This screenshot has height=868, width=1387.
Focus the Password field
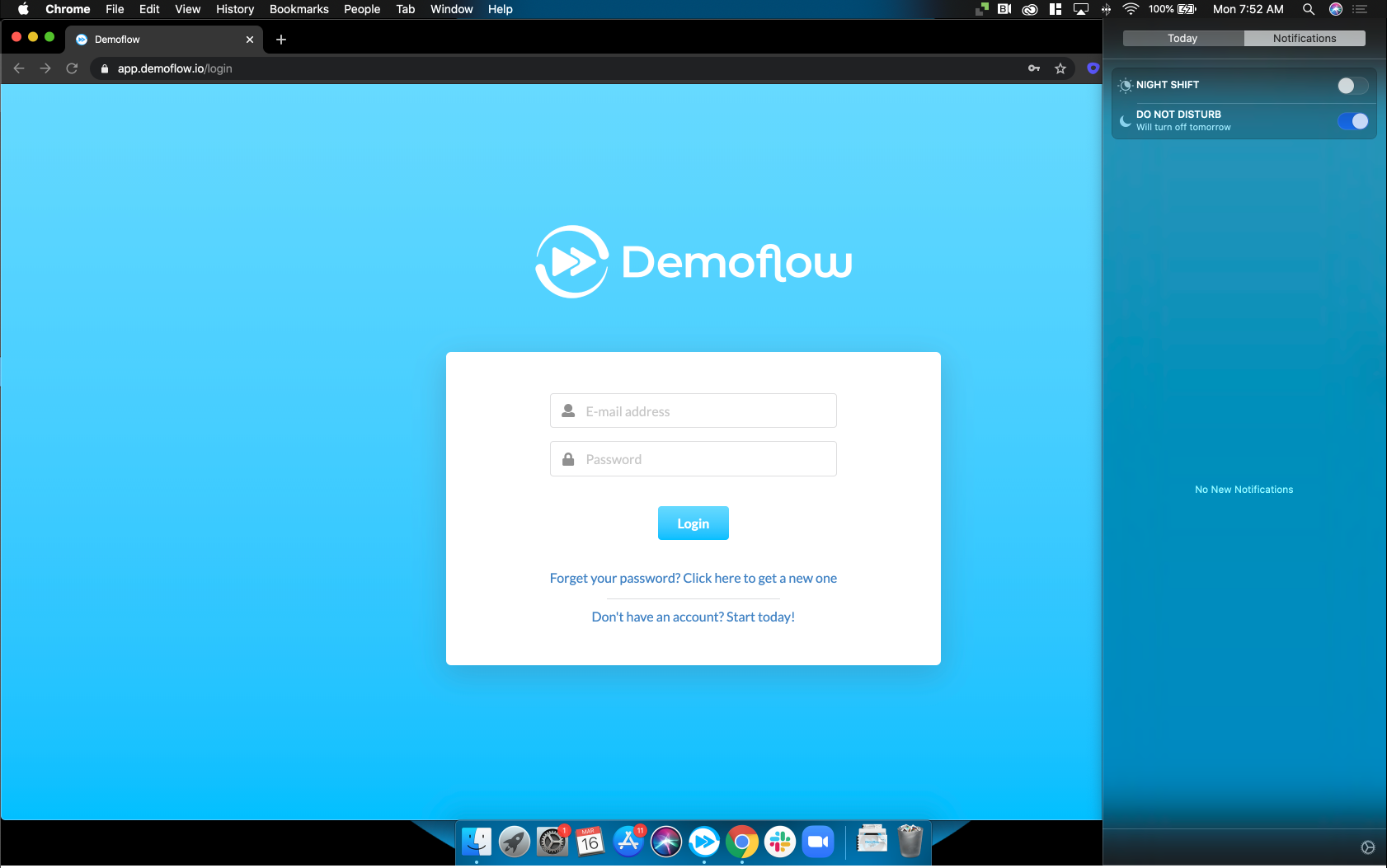693,458
